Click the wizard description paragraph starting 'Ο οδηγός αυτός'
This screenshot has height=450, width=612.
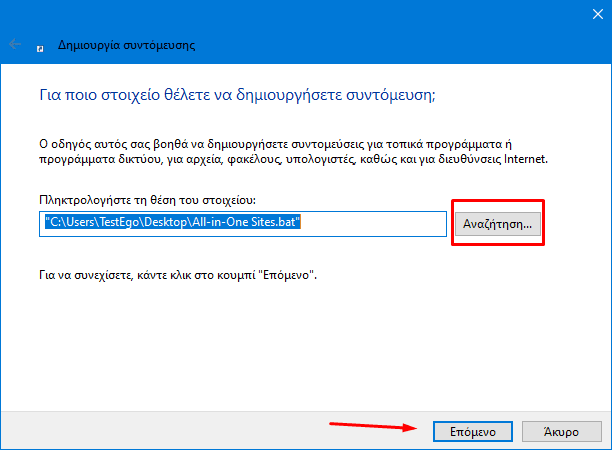[294, 152]
